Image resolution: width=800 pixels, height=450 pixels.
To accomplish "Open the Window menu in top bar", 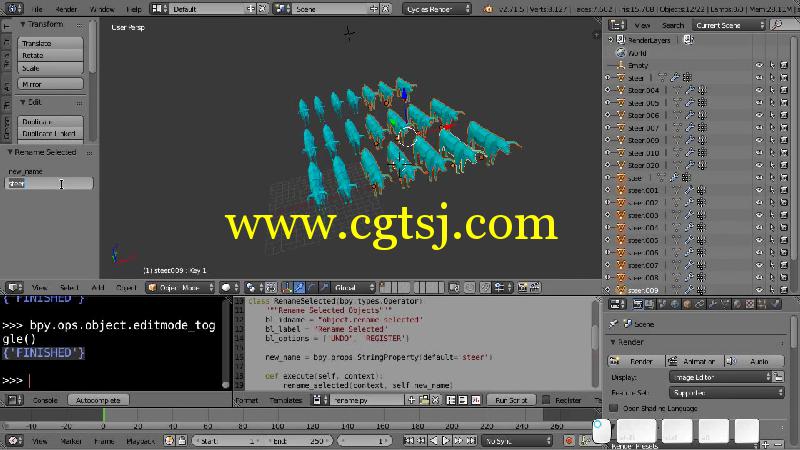I will pyautogui.click(x=102, y=9).
